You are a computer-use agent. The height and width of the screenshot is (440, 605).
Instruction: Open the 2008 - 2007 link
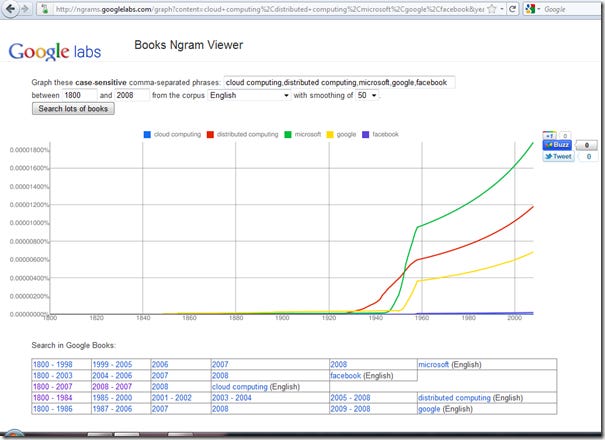pyautogui.click(x=112, y=387)
